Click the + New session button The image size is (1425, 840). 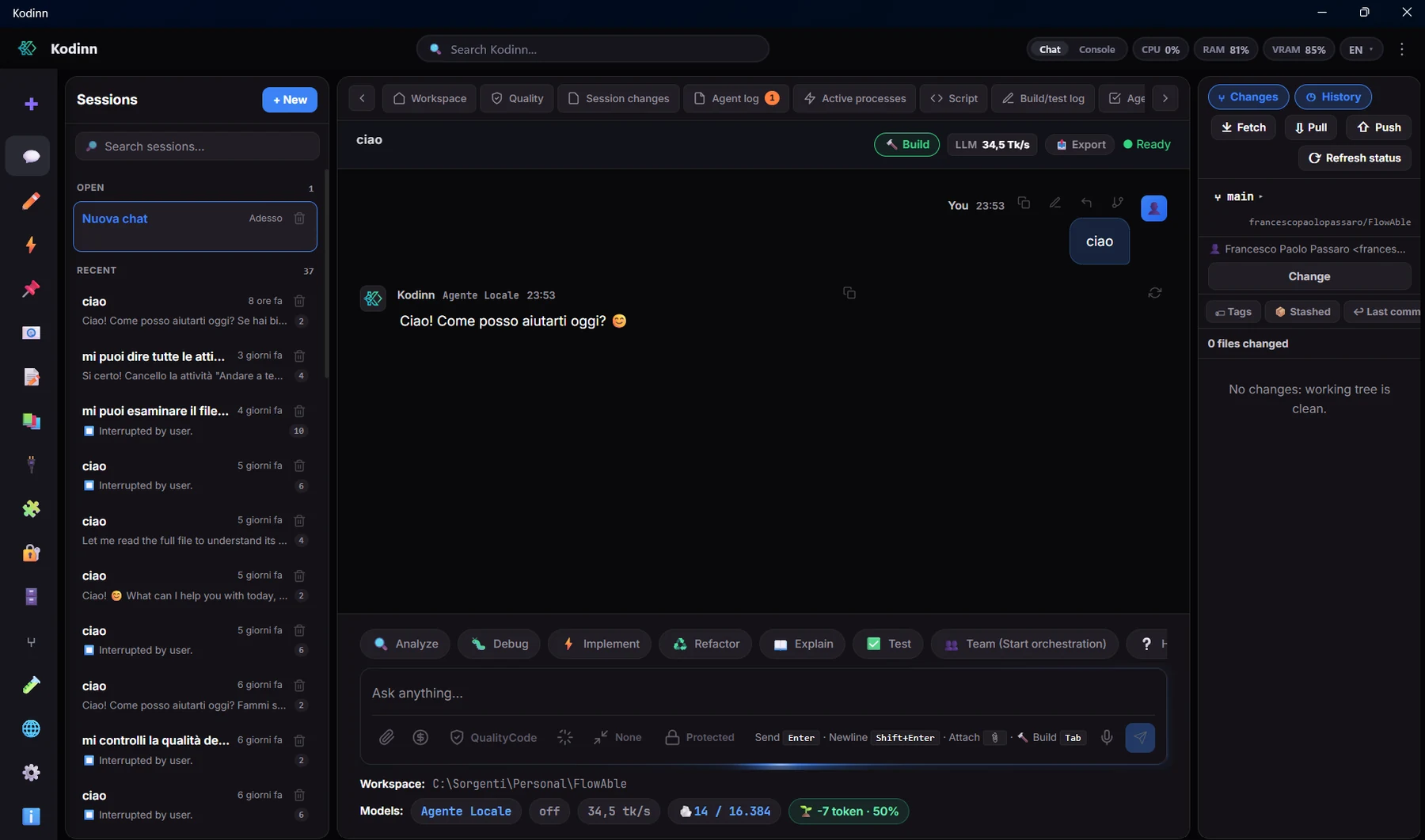(290, 100)
